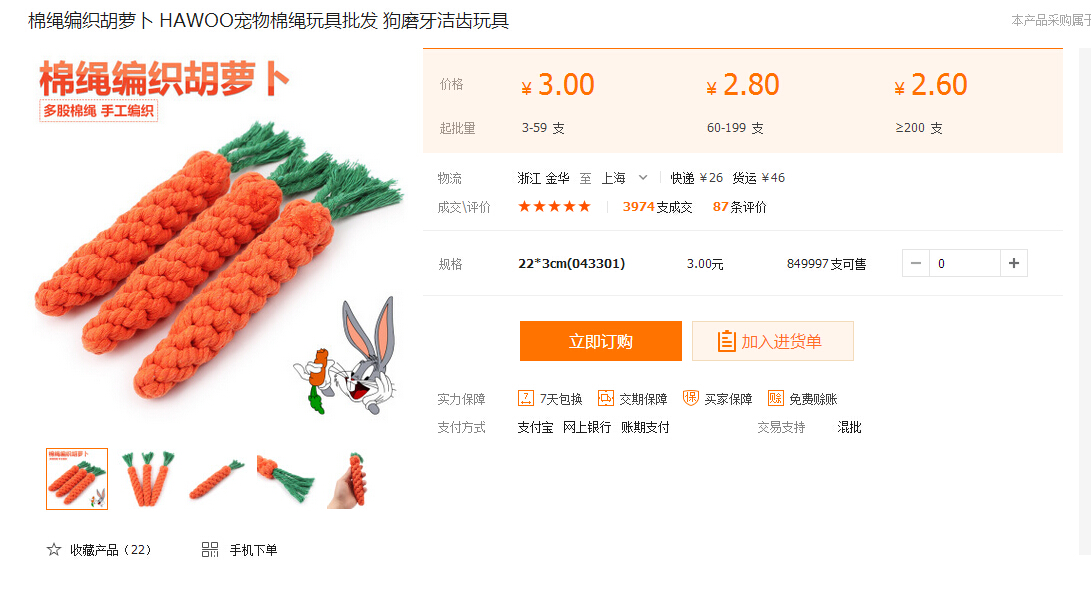The height and width of the screenshot is (592, 1091).
Task: Select the single carrot thumbnail
Action: [x=216, y=479]
